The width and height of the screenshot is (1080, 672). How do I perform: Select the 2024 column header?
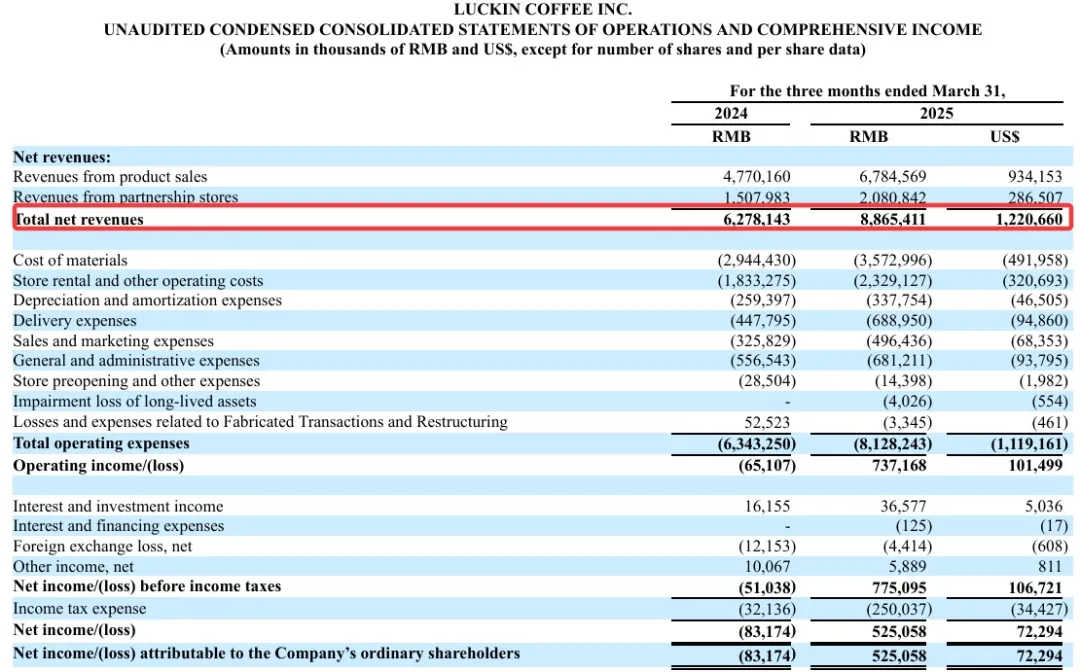(x=731, y=114)
